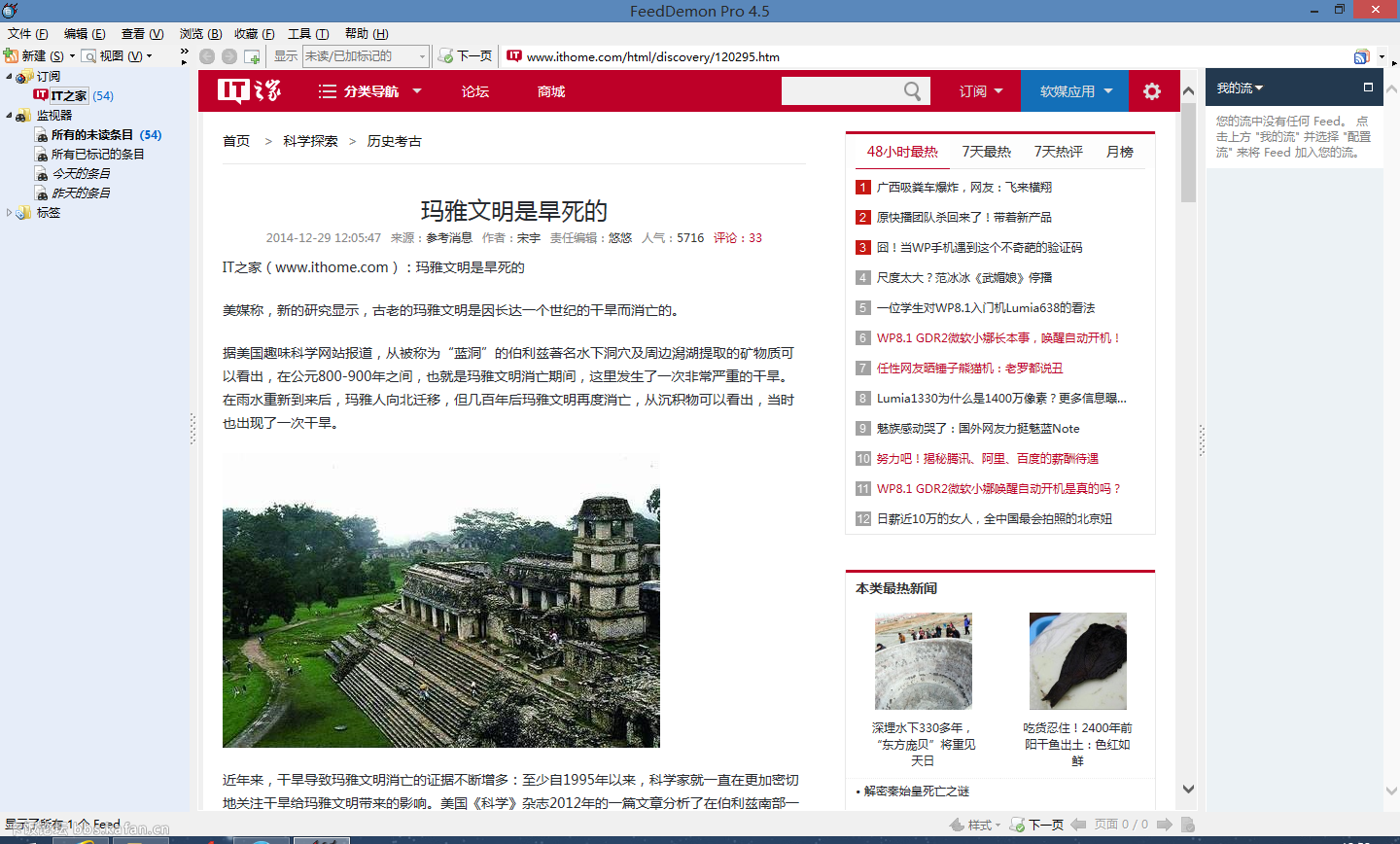1400x844 pixels.
Task: Switch to the 7天热评 tab
Action: 1059,152
